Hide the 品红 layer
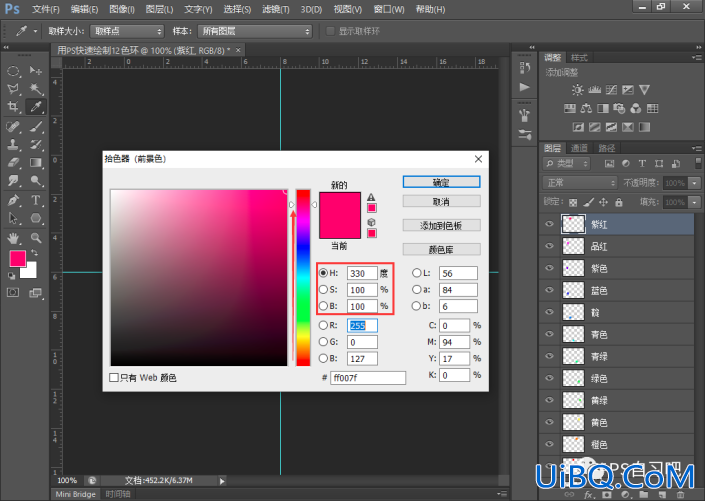This screenshot has width=705, height=501. (x=549, y=246)
